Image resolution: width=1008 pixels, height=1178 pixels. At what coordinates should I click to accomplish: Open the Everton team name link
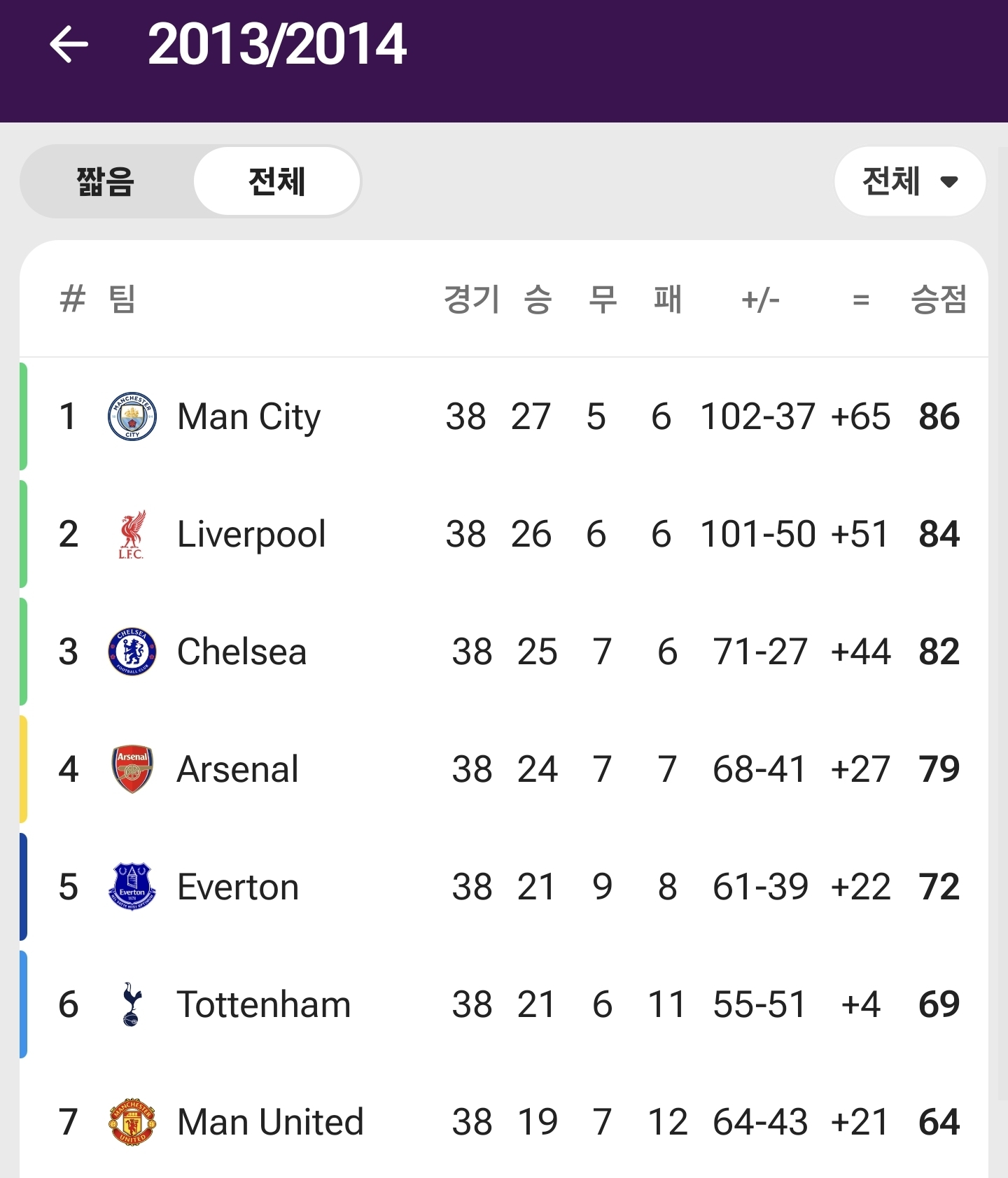pyautogui.click(x=238, y=887)
